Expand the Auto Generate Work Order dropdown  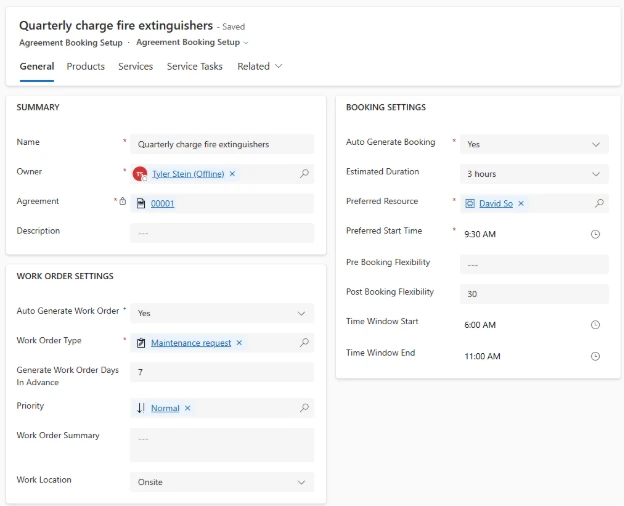(302, 313)
